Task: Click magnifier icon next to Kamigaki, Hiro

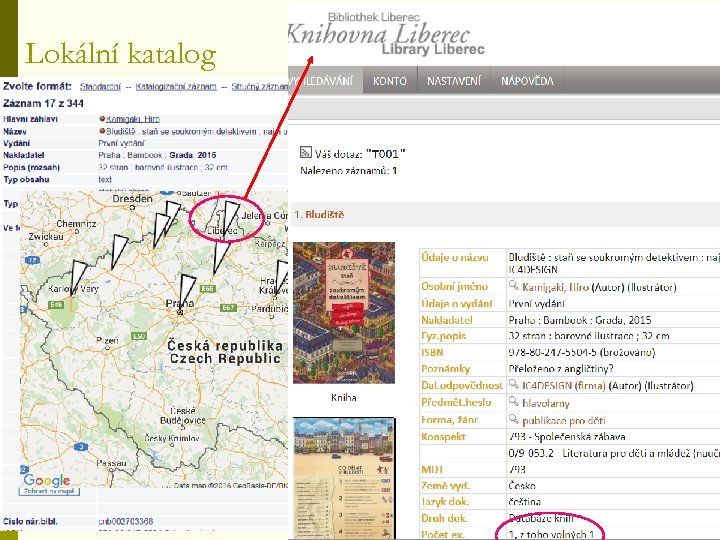Action: point(514,286)
